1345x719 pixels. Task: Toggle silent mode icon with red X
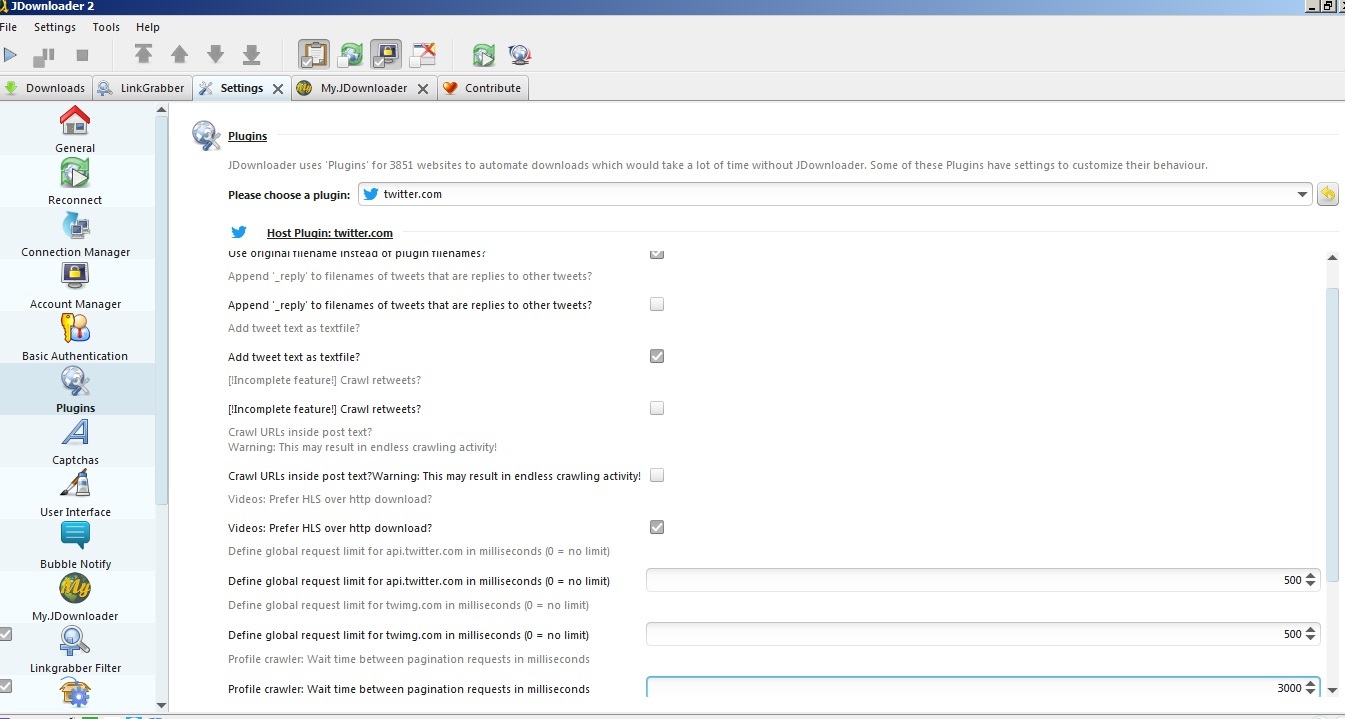[423, 54]
